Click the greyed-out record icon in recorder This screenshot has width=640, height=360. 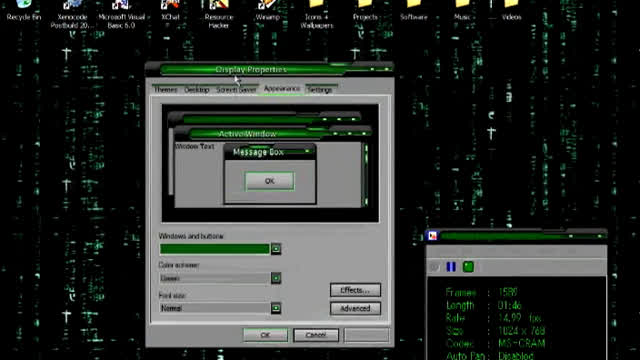(434, 267)
